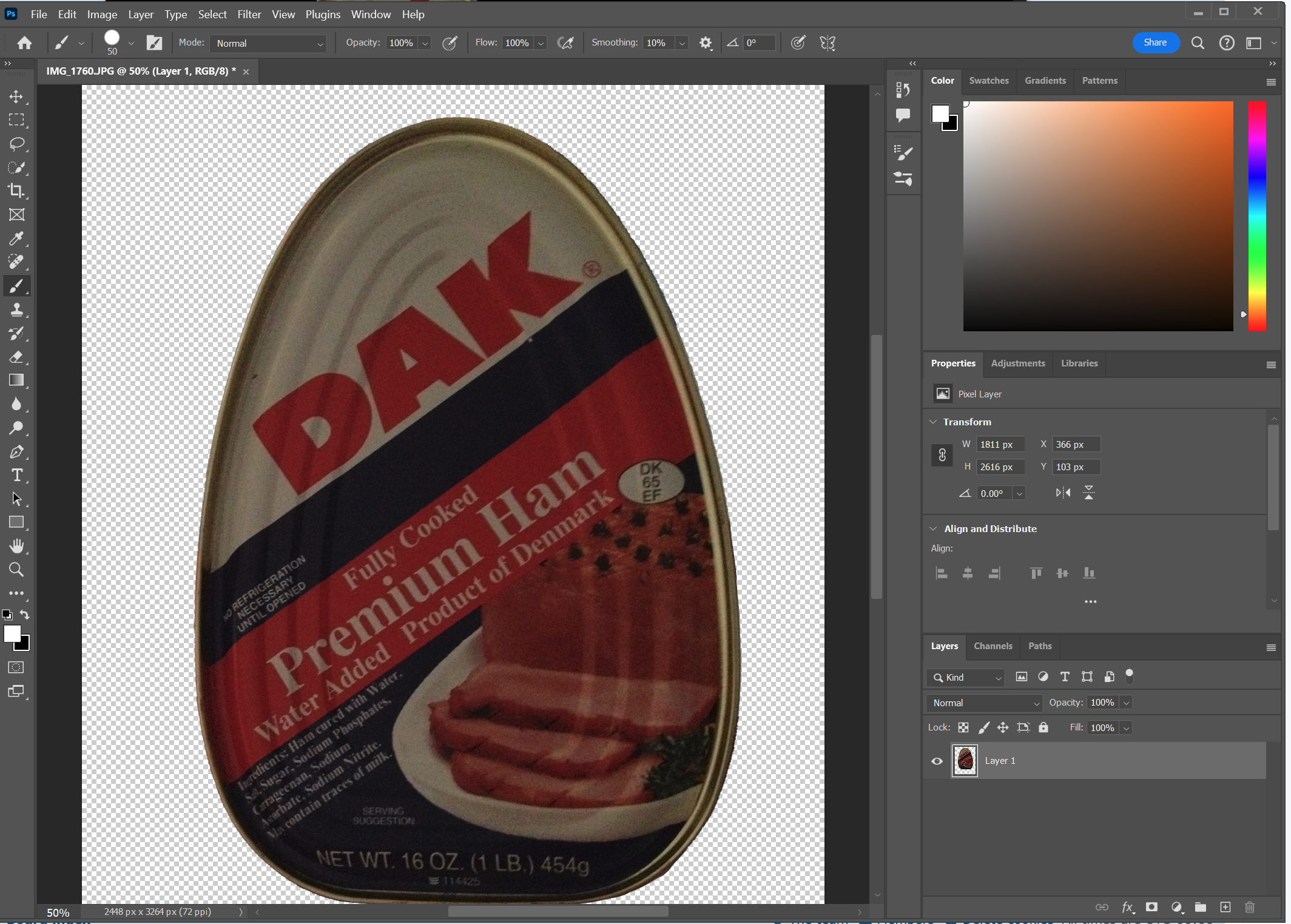Open the brush blending Mode dropdown

tap(269, 43)
